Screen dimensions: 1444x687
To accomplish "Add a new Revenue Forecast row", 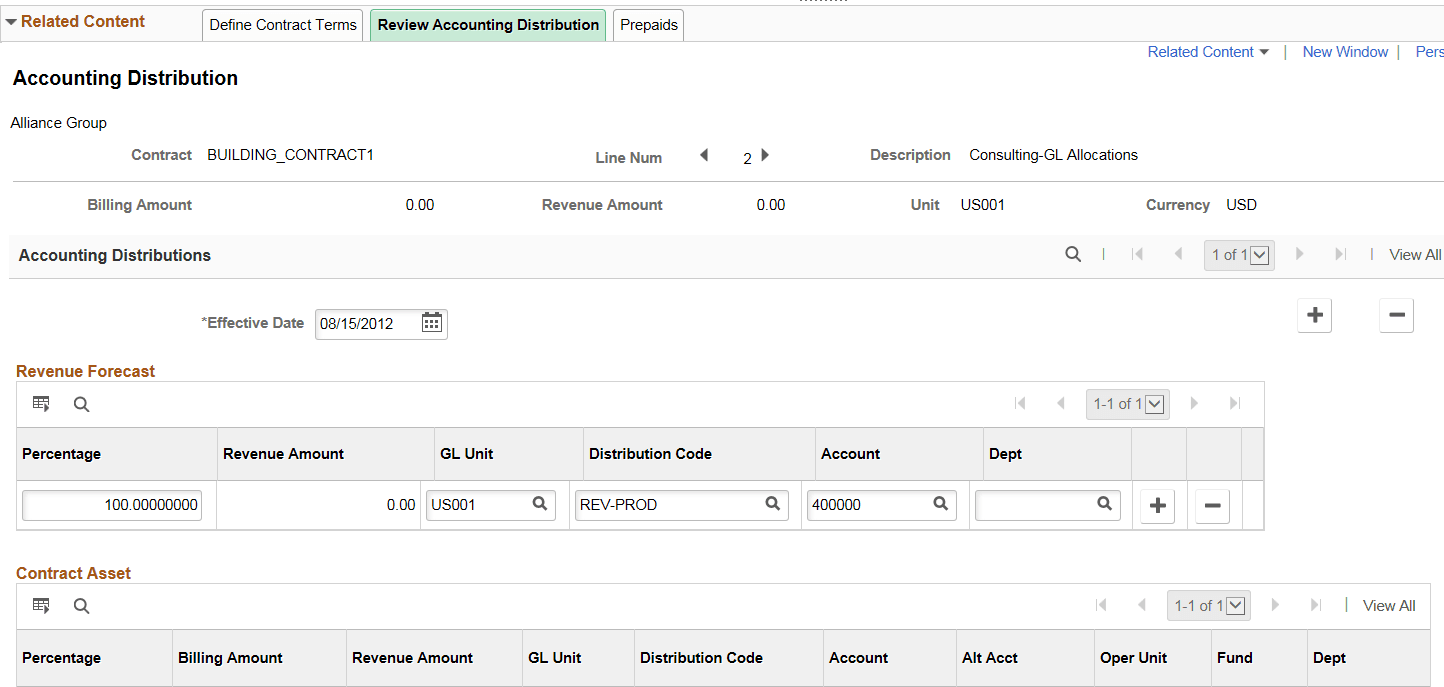I will (x=1157, y=506).
